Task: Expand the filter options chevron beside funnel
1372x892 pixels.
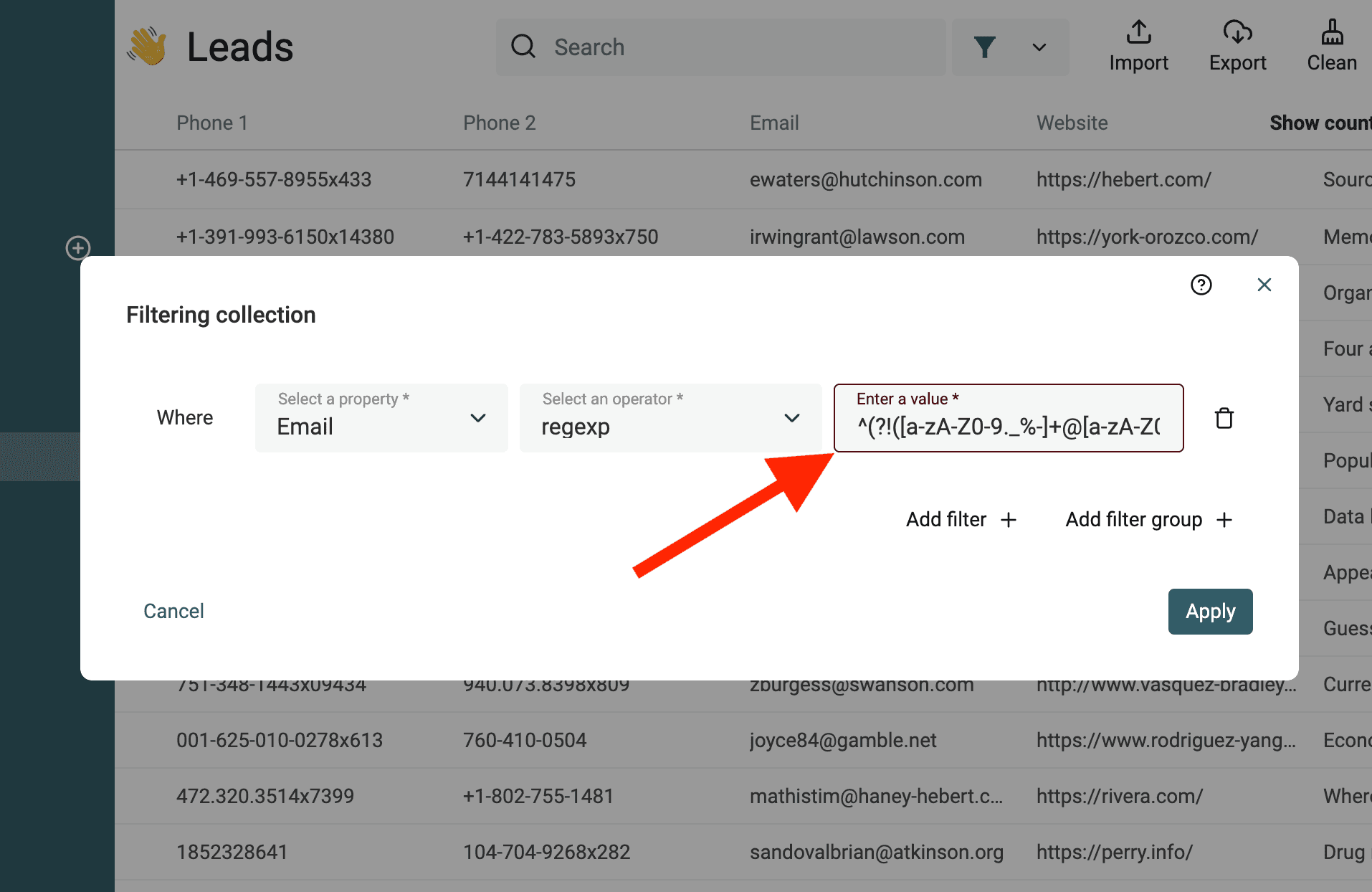Action: [x=1039, y=47]
